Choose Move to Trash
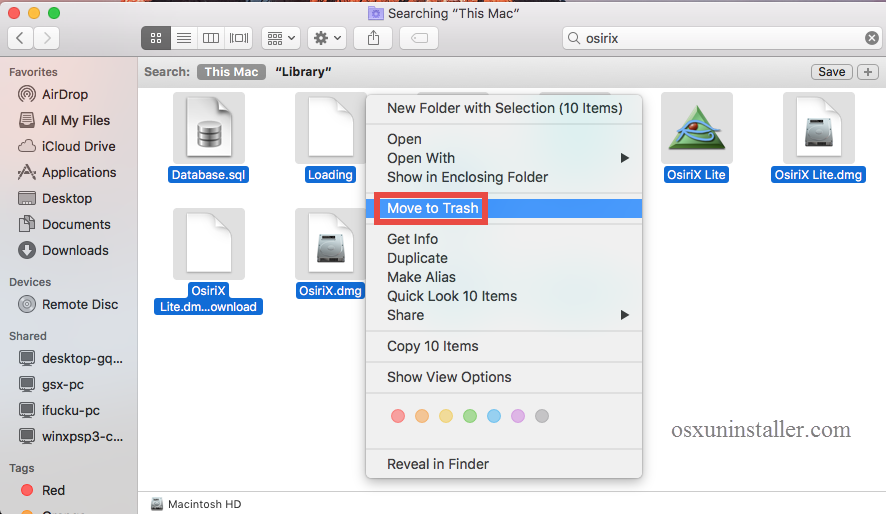This screenshot has width=886, height=514. click(x=504, y=208)
